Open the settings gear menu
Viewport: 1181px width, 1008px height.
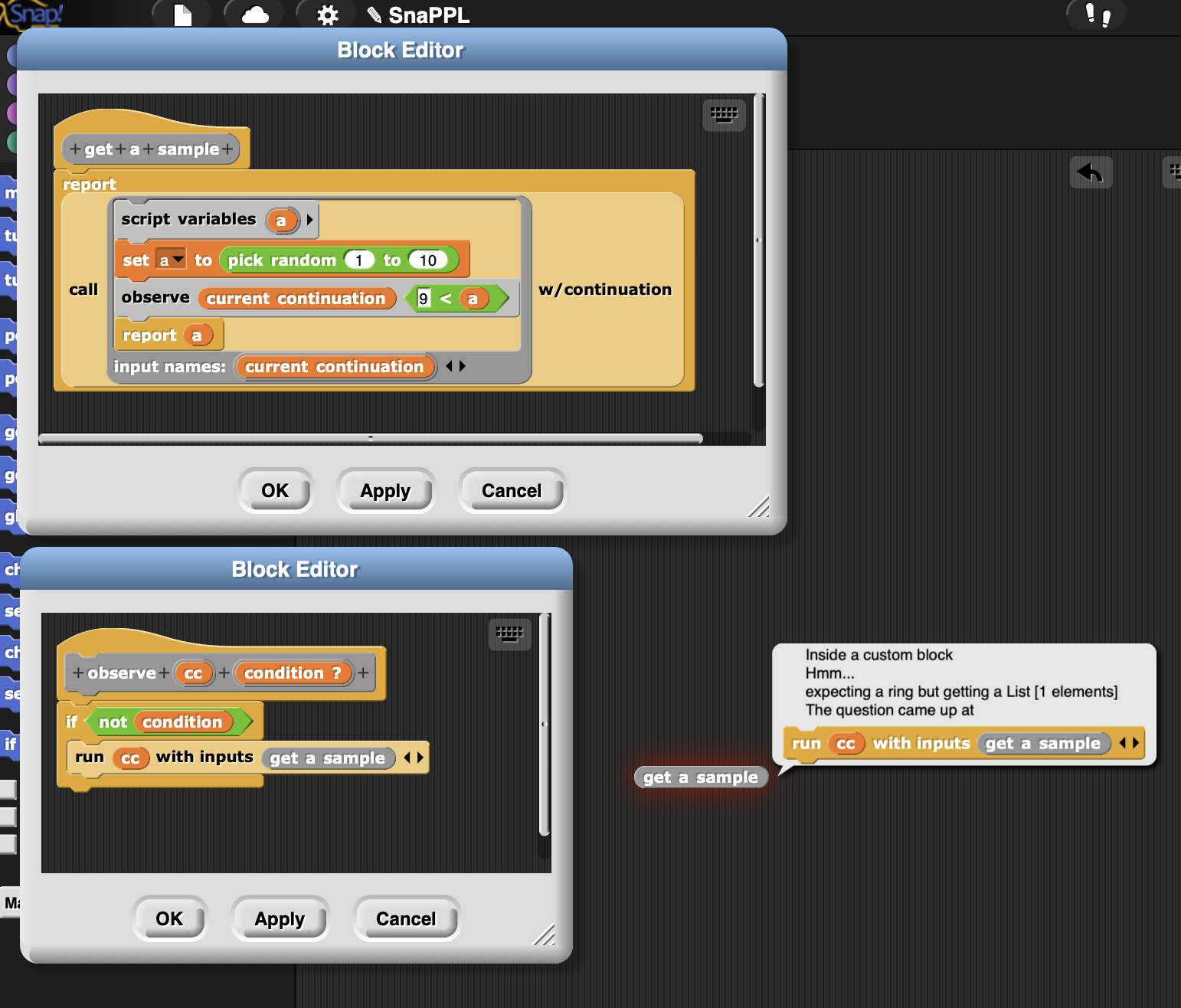pyautogui.click(x=328, y=15)
